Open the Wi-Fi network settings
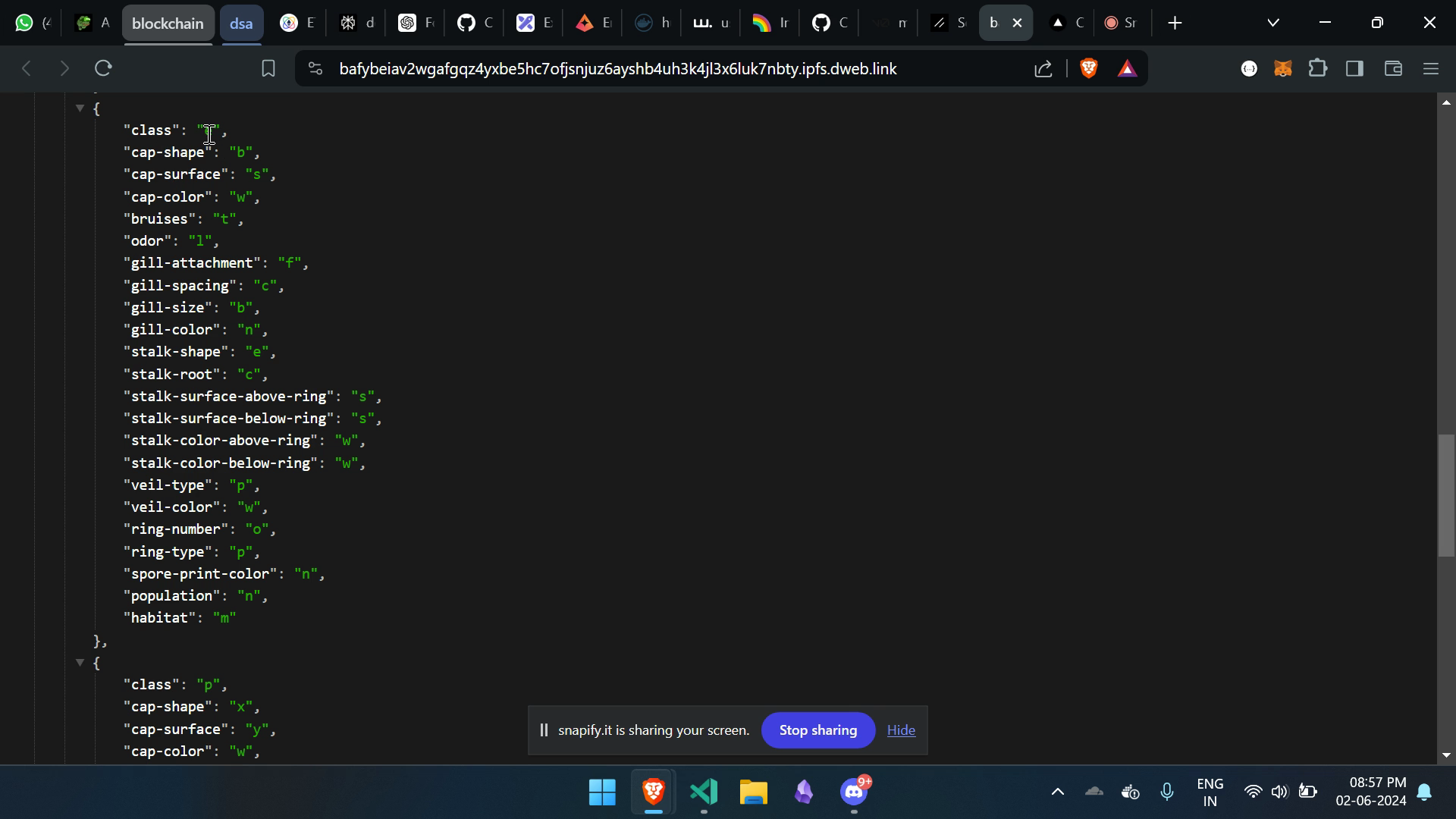 coord(1253,792)
